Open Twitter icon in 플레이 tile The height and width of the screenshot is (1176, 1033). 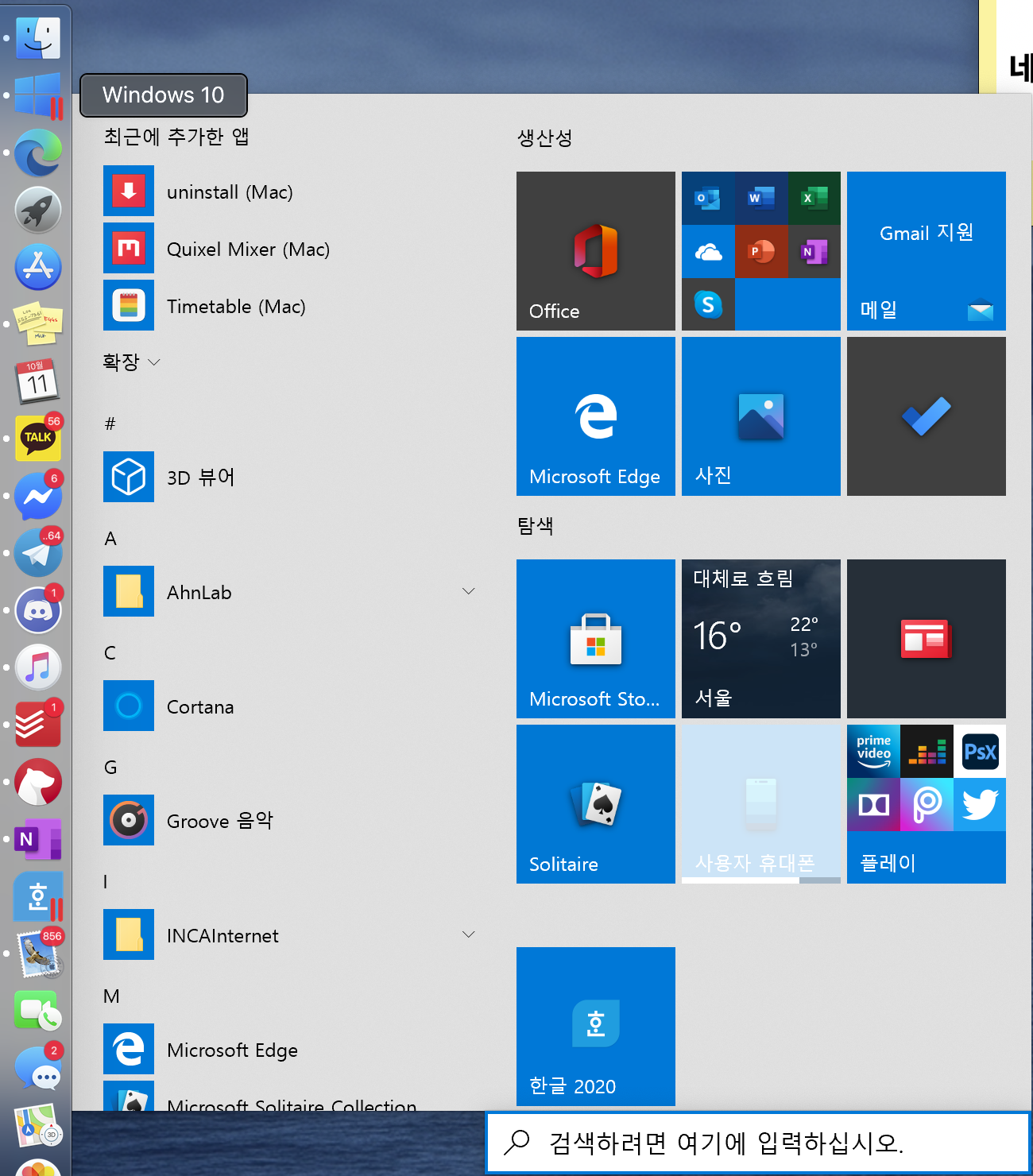980,804
